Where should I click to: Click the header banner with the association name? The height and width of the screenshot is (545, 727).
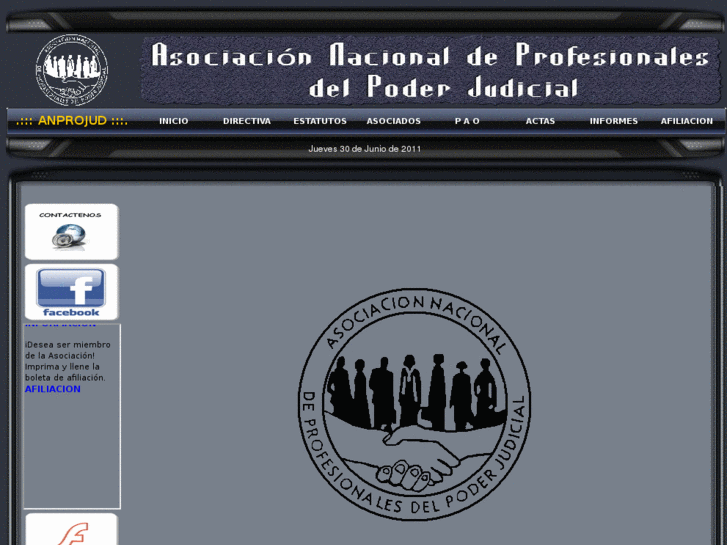431,70
